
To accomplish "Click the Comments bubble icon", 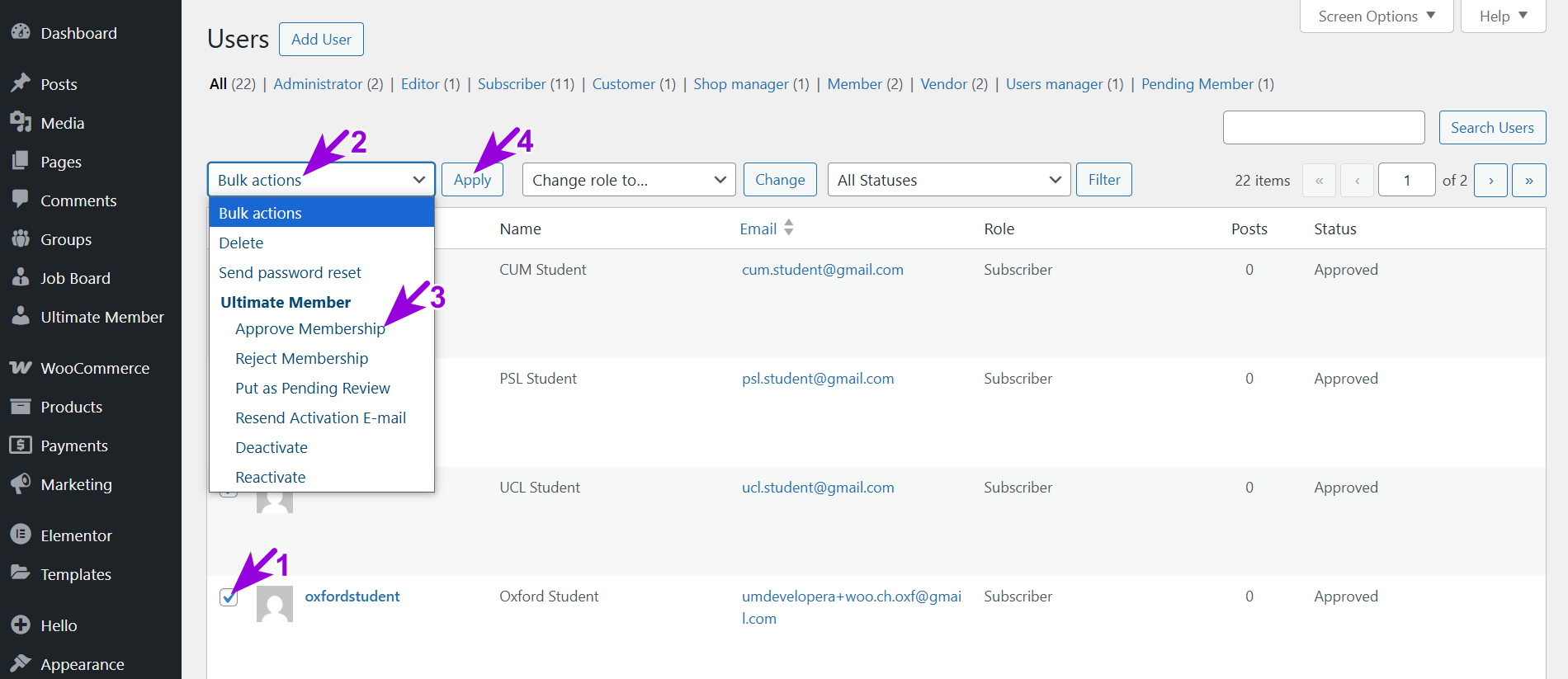I will click(x=21, y=200).
